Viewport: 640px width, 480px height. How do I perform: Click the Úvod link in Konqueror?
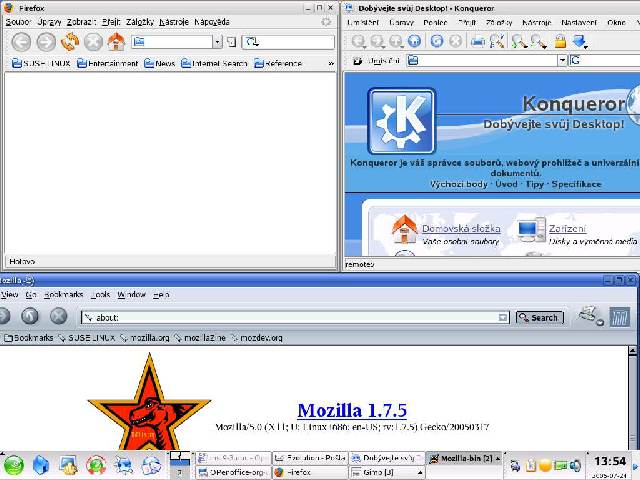(507, 184)
